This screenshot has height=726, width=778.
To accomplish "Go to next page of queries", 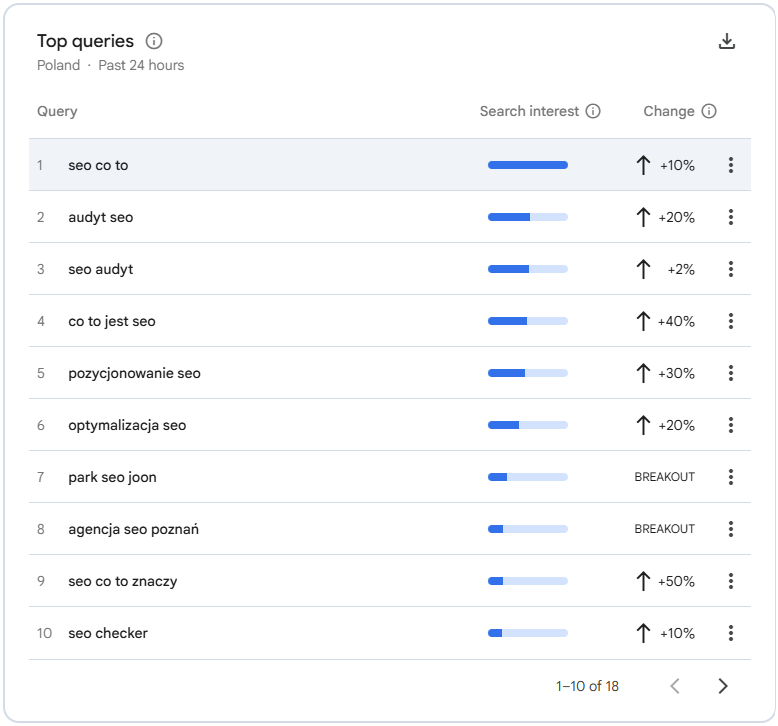I will click(x=723, y=686).
